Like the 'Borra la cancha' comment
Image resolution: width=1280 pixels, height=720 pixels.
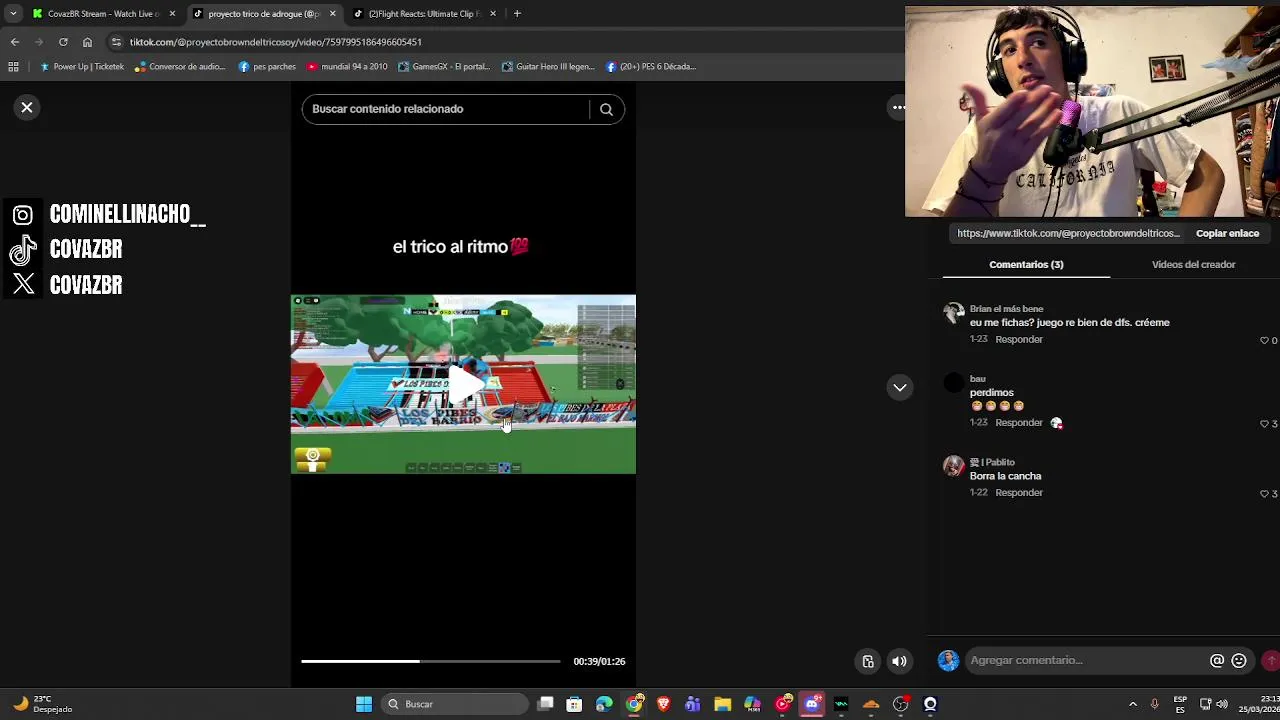coord(1265,494)
